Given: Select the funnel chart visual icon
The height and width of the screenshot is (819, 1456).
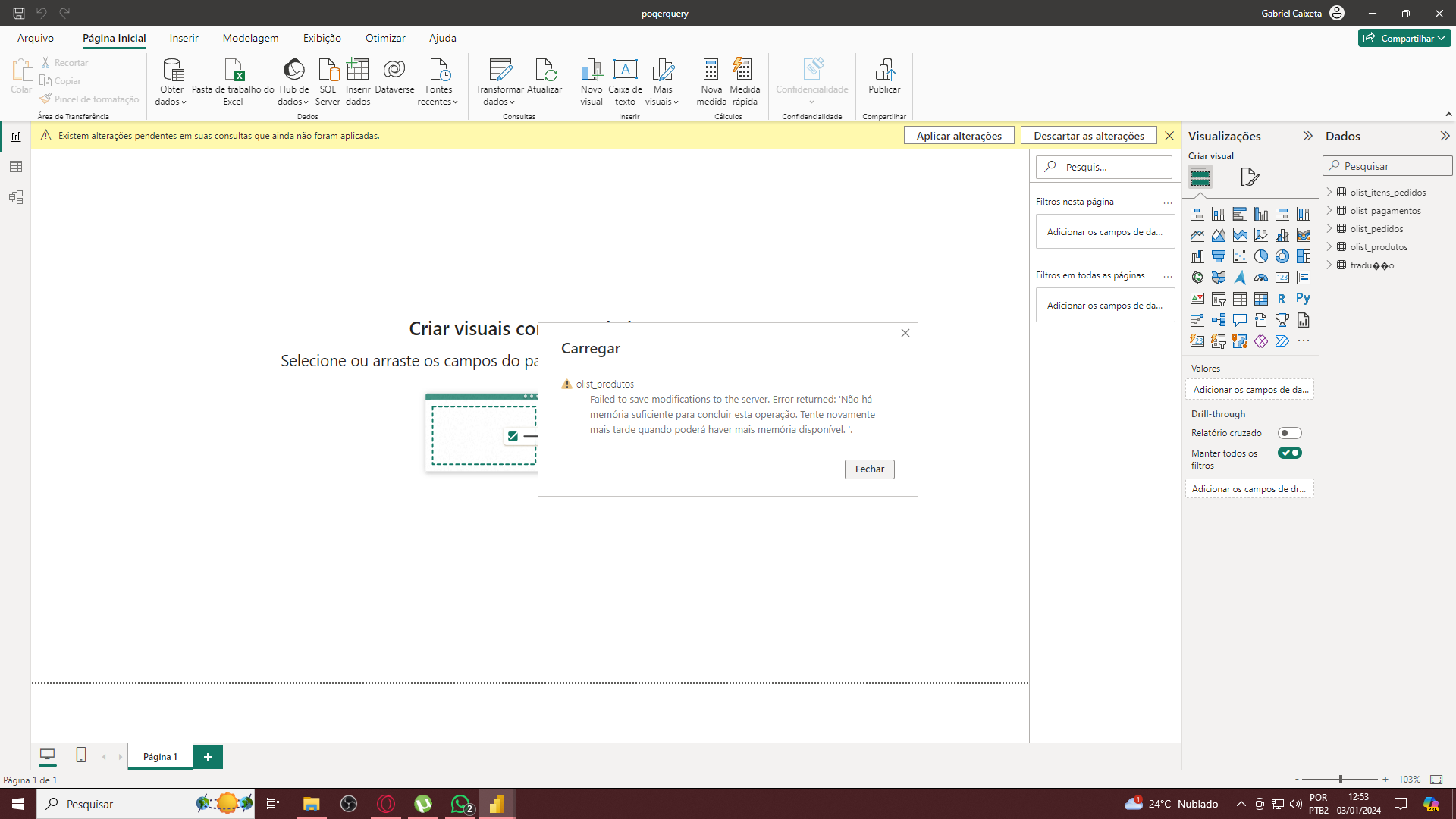Looking at the screenshot, I should pos(1218,256).
